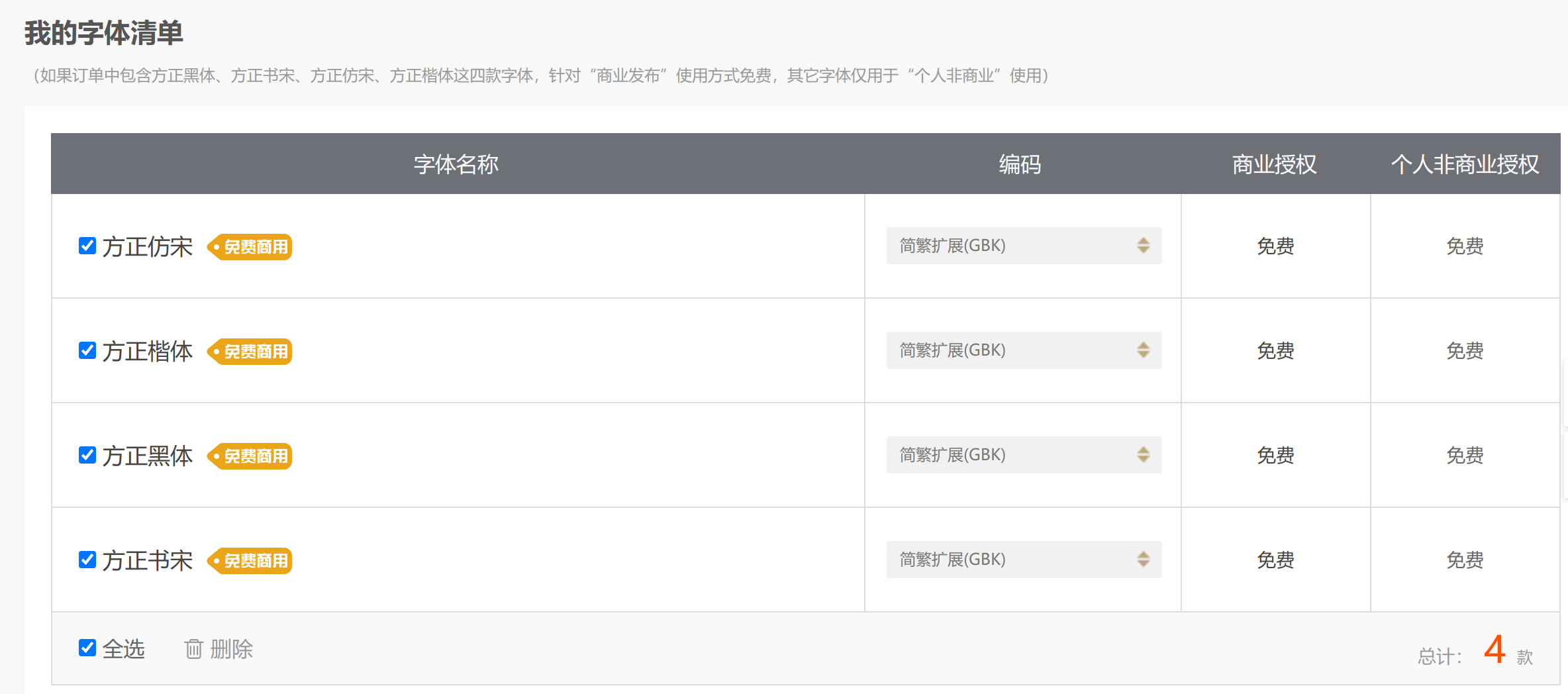Viewport: 1568px width, 694px height.
Task: Uncheck the 方正仿宋 checkbox
Action: click(x=87, y=246)
